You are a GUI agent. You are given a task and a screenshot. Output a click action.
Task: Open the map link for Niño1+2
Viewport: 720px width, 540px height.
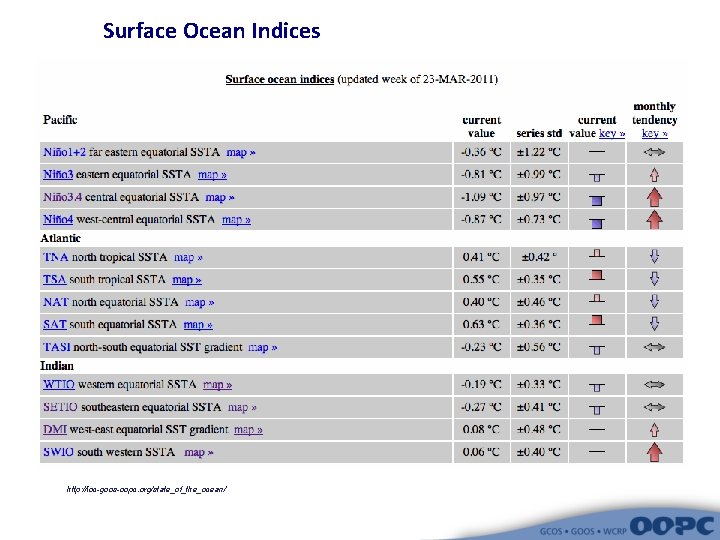[241, 152]
